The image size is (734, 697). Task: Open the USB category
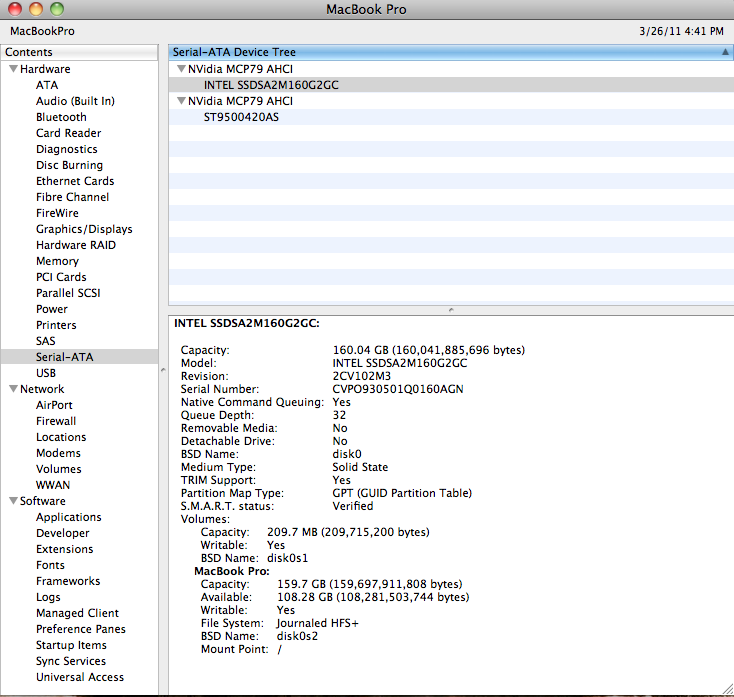tap(46, 373)
